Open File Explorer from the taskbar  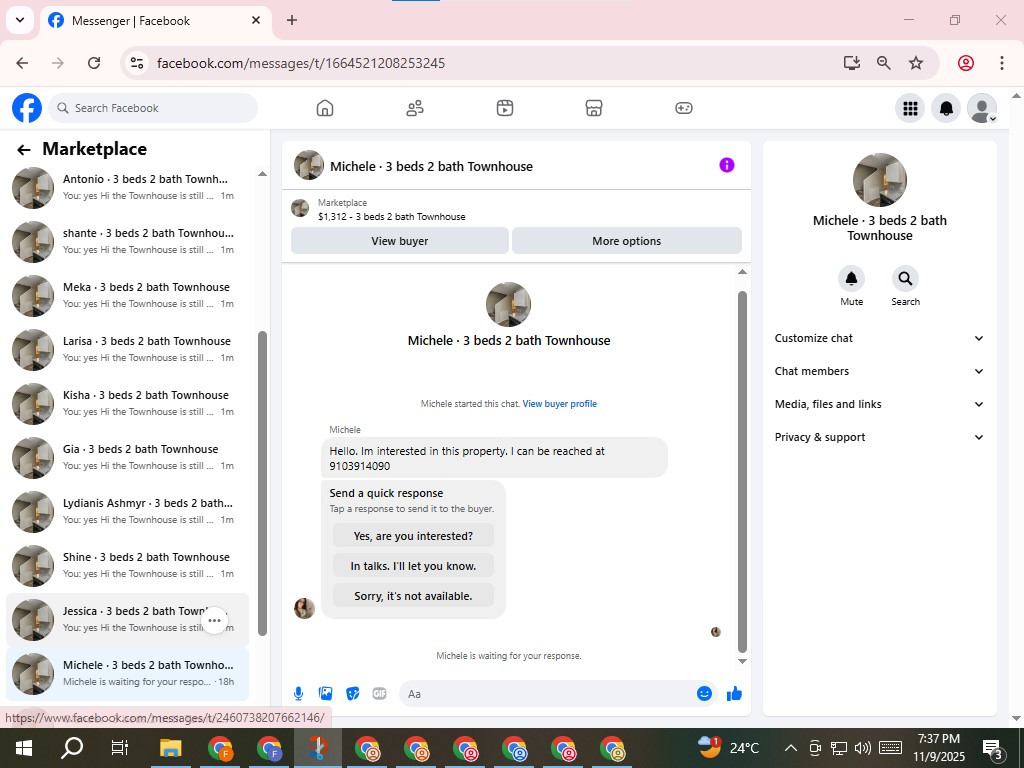point(170,748)
